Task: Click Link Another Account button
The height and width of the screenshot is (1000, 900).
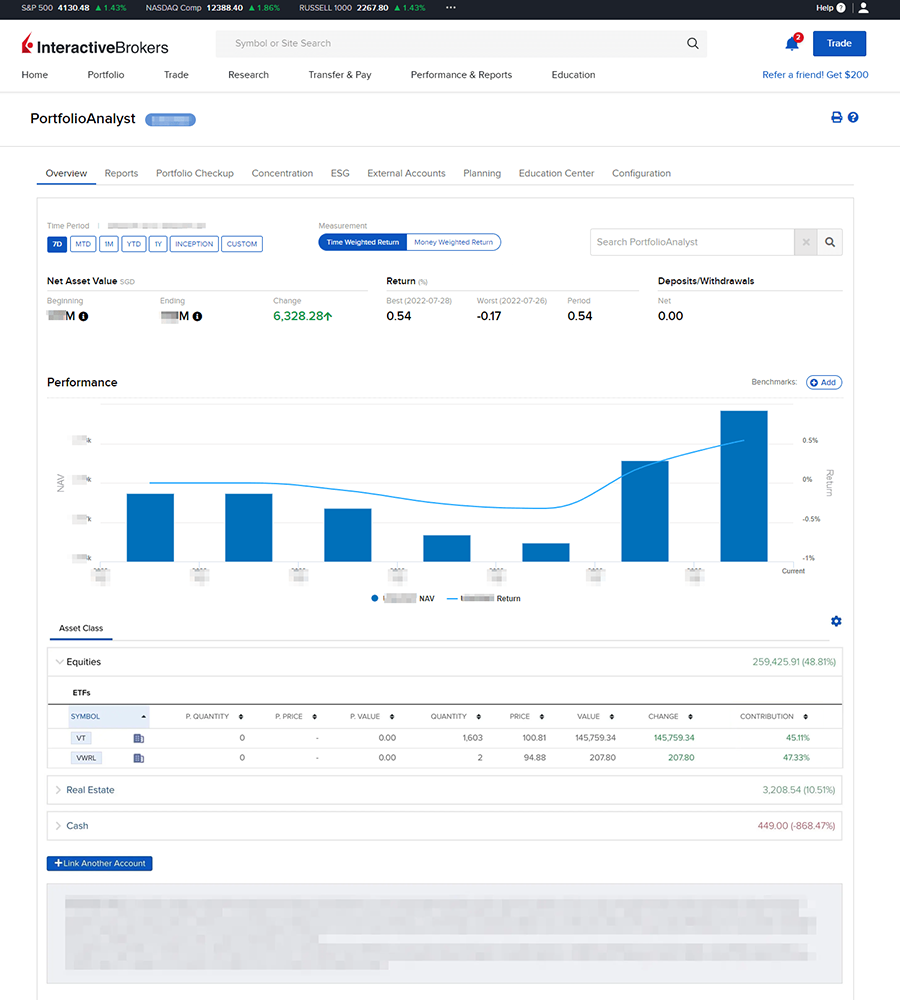Action: [x=100, y=863]
